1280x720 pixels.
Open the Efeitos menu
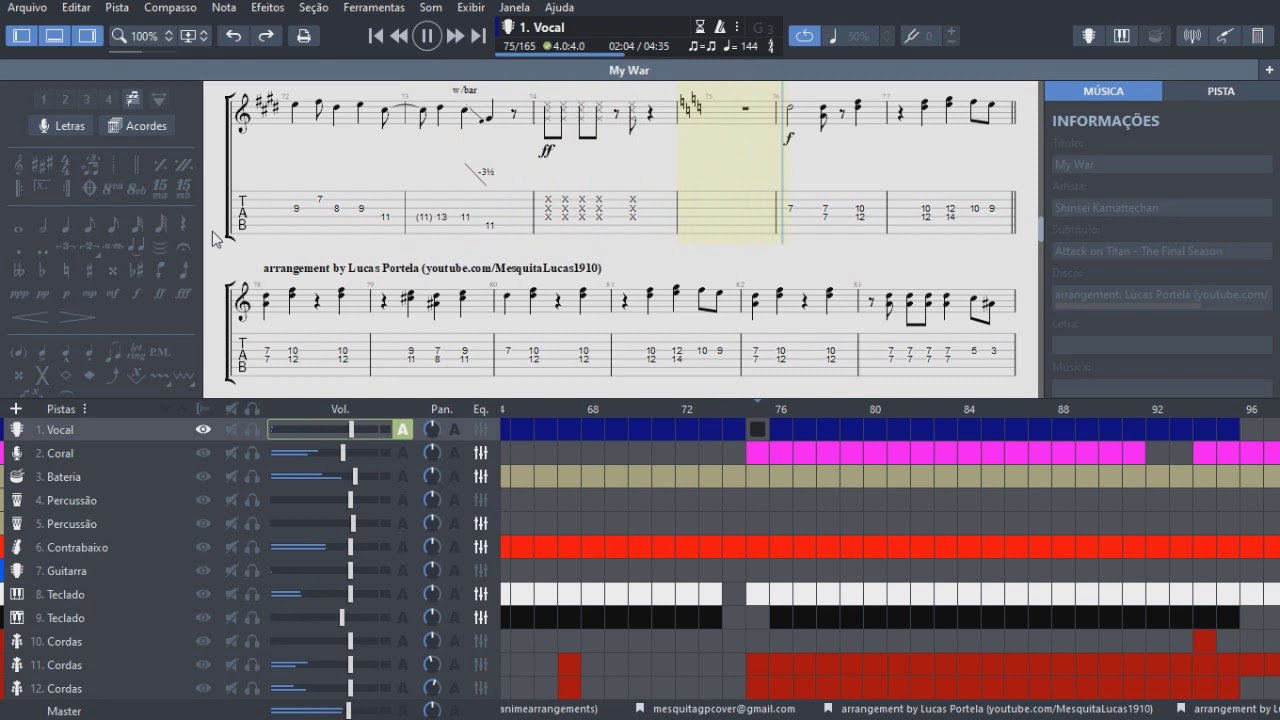[x=268, y=7]
